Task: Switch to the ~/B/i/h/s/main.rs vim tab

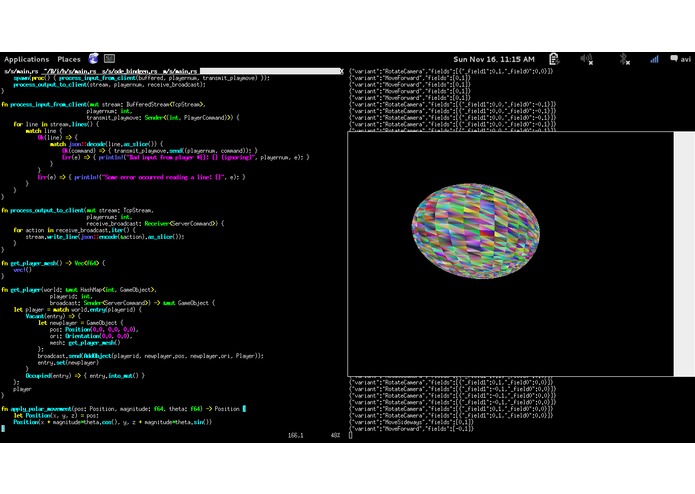Action: coord(70,71)
